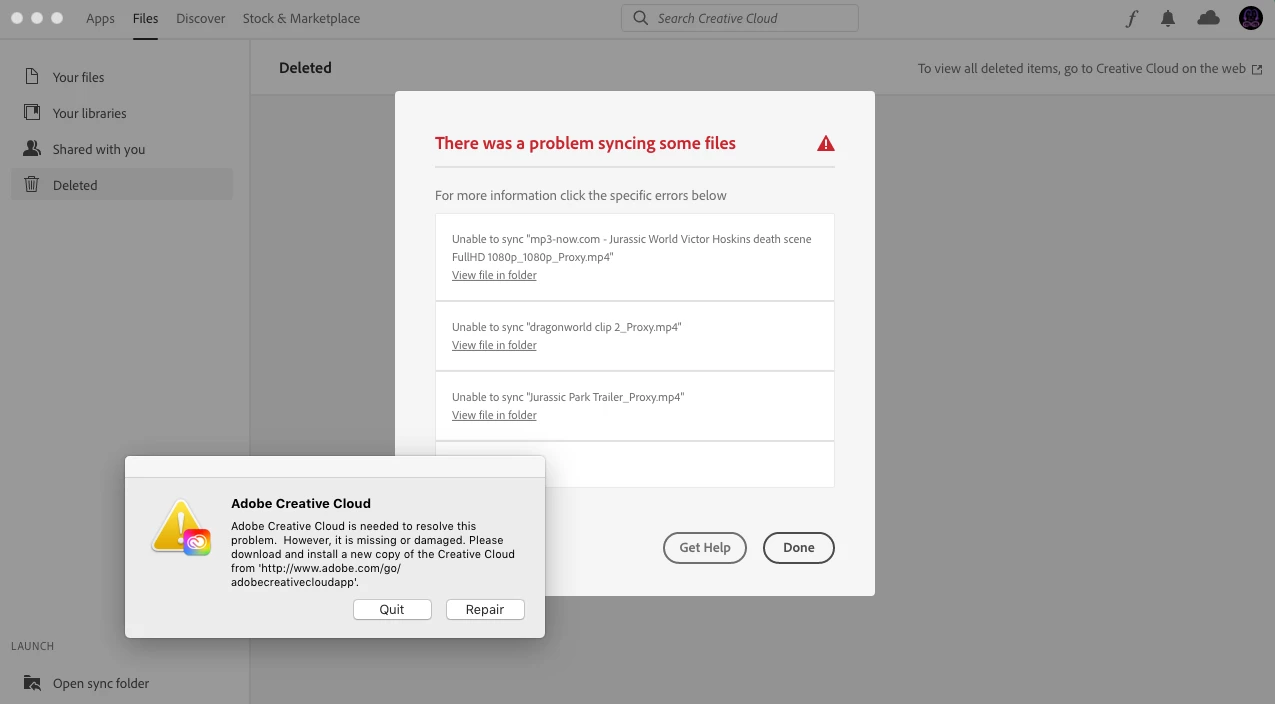
Task: Open the account profile avatar
Action: pyautogui.click(x=1250, y=17)
